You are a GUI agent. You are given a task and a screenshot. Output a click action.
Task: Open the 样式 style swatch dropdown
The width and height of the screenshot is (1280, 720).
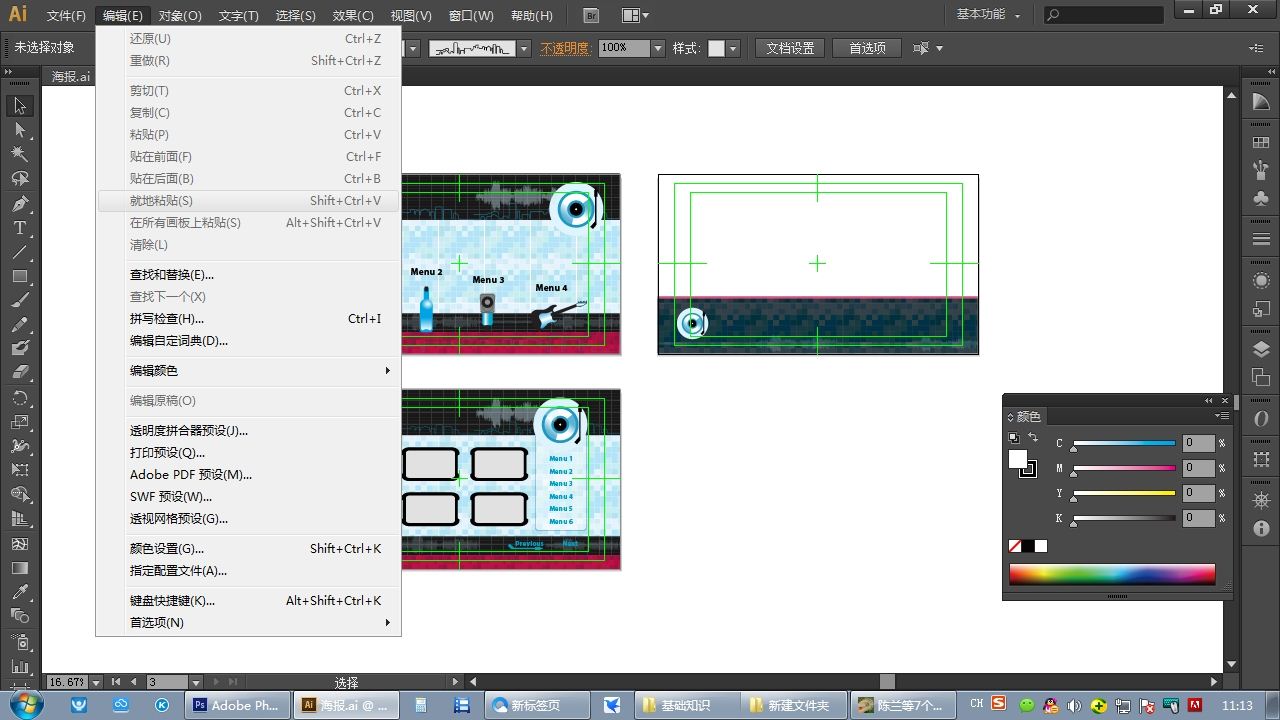coord(733,48)
